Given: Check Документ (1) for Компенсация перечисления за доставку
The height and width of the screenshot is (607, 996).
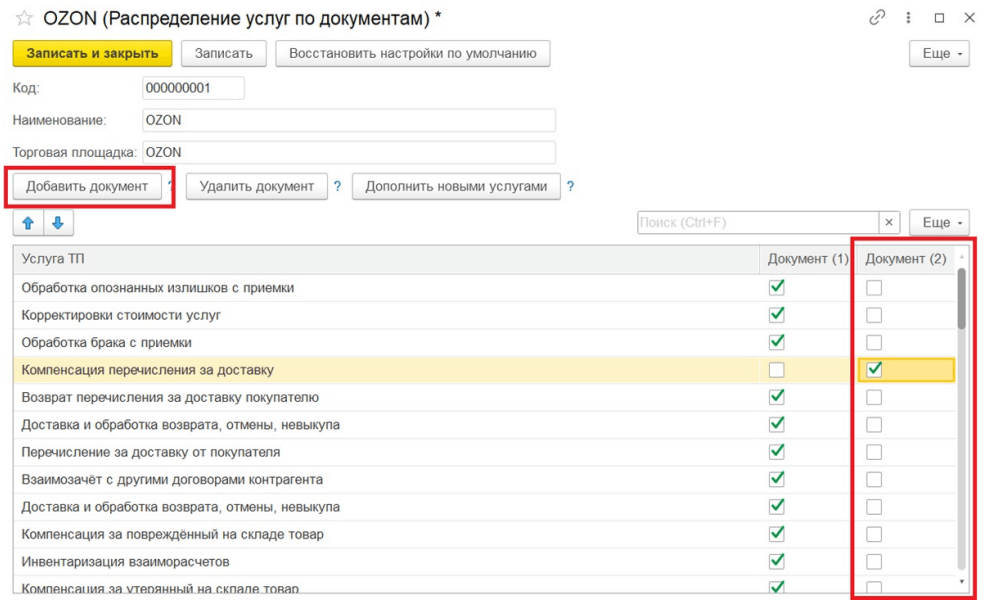Looking at the screenshot, I should (776, 370).
